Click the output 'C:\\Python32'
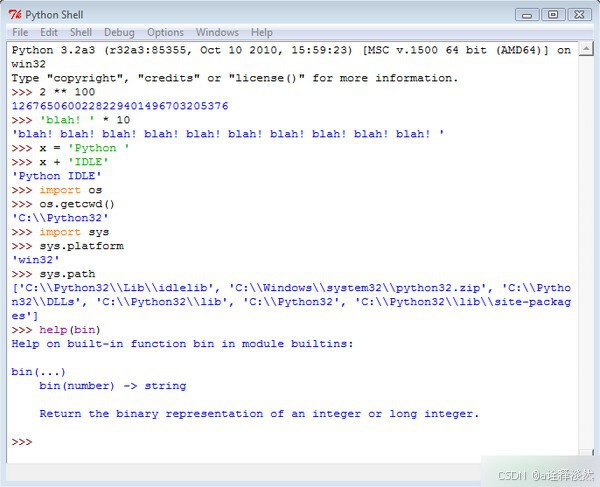Image resolution: width=600 pixels, height=487 pixels. point(60,218)
